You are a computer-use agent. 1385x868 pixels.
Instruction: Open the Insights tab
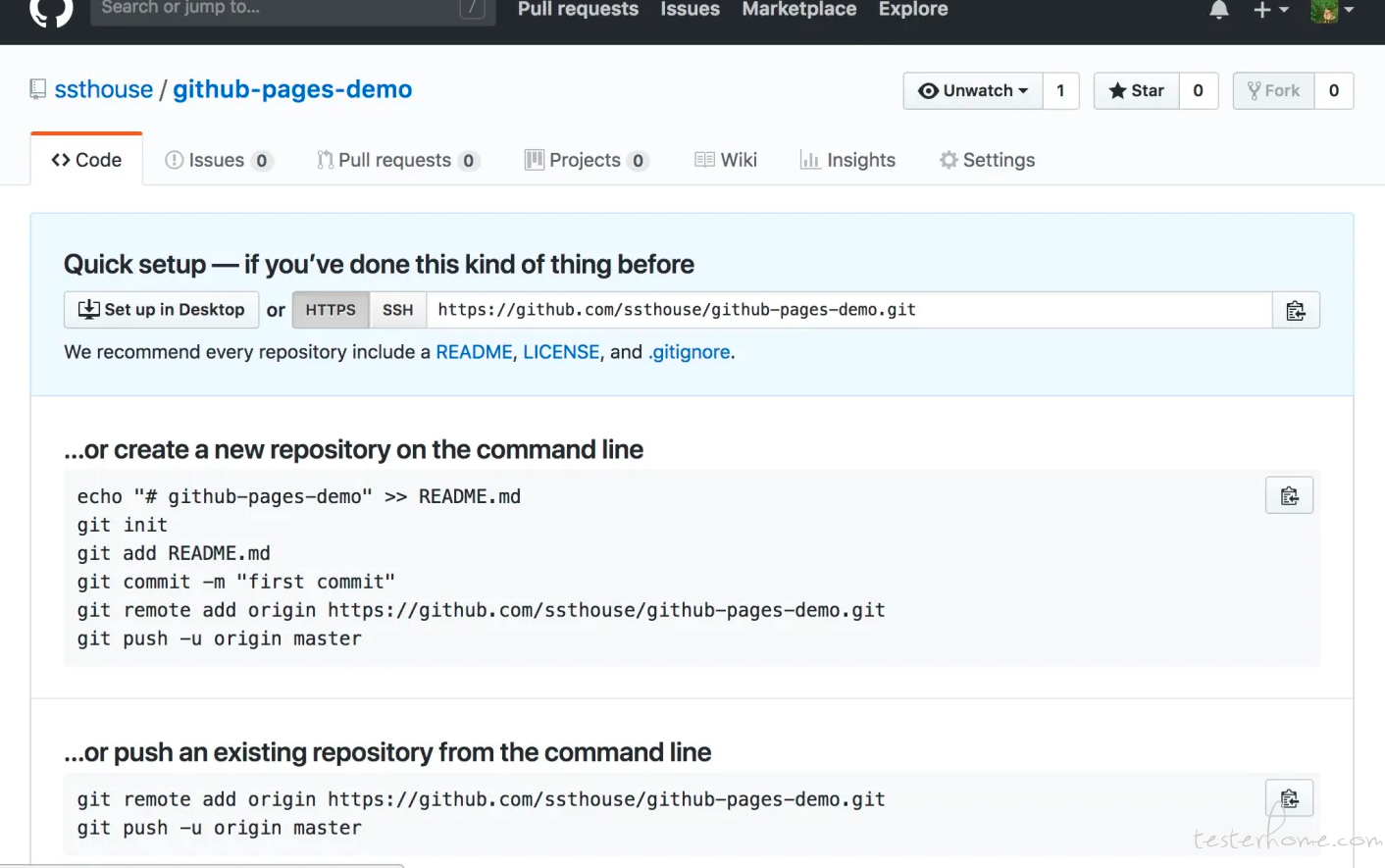(847, 160)
